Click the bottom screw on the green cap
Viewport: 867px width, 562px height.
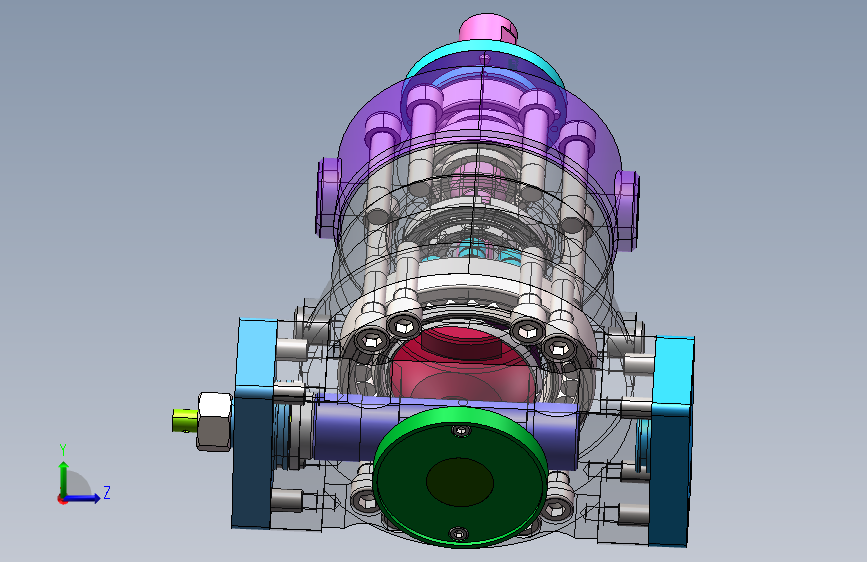pos(458,534)
